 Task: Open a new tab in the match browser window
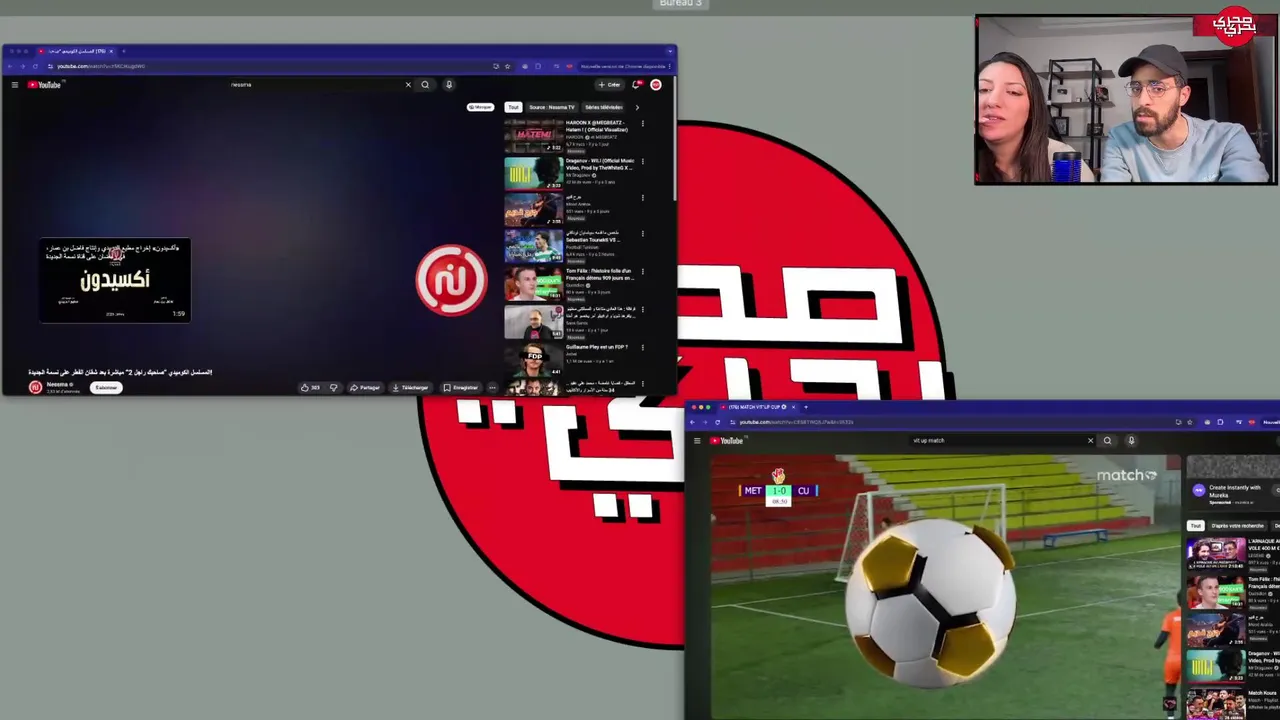pos(806,407)
